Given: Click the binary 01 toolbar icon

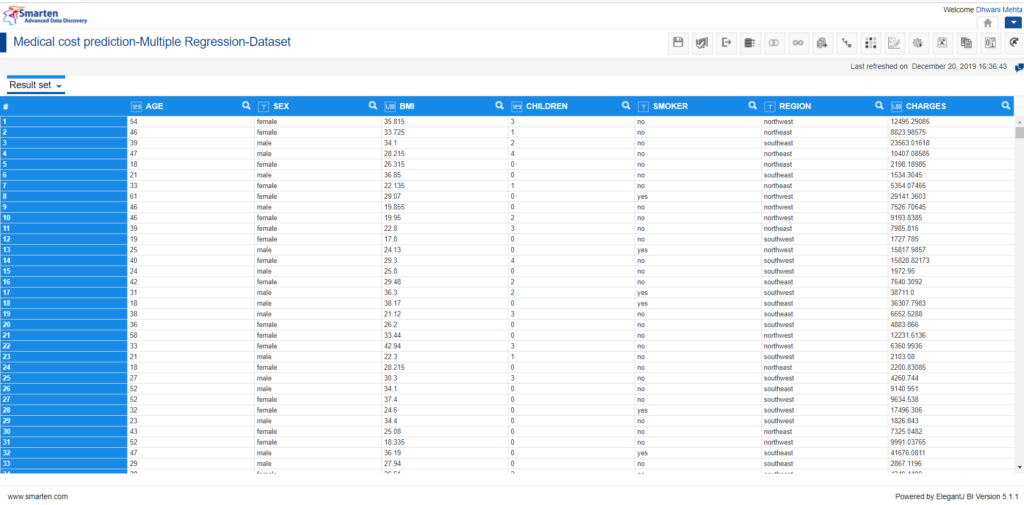Looking at the screenshot, I should [990, 42].
